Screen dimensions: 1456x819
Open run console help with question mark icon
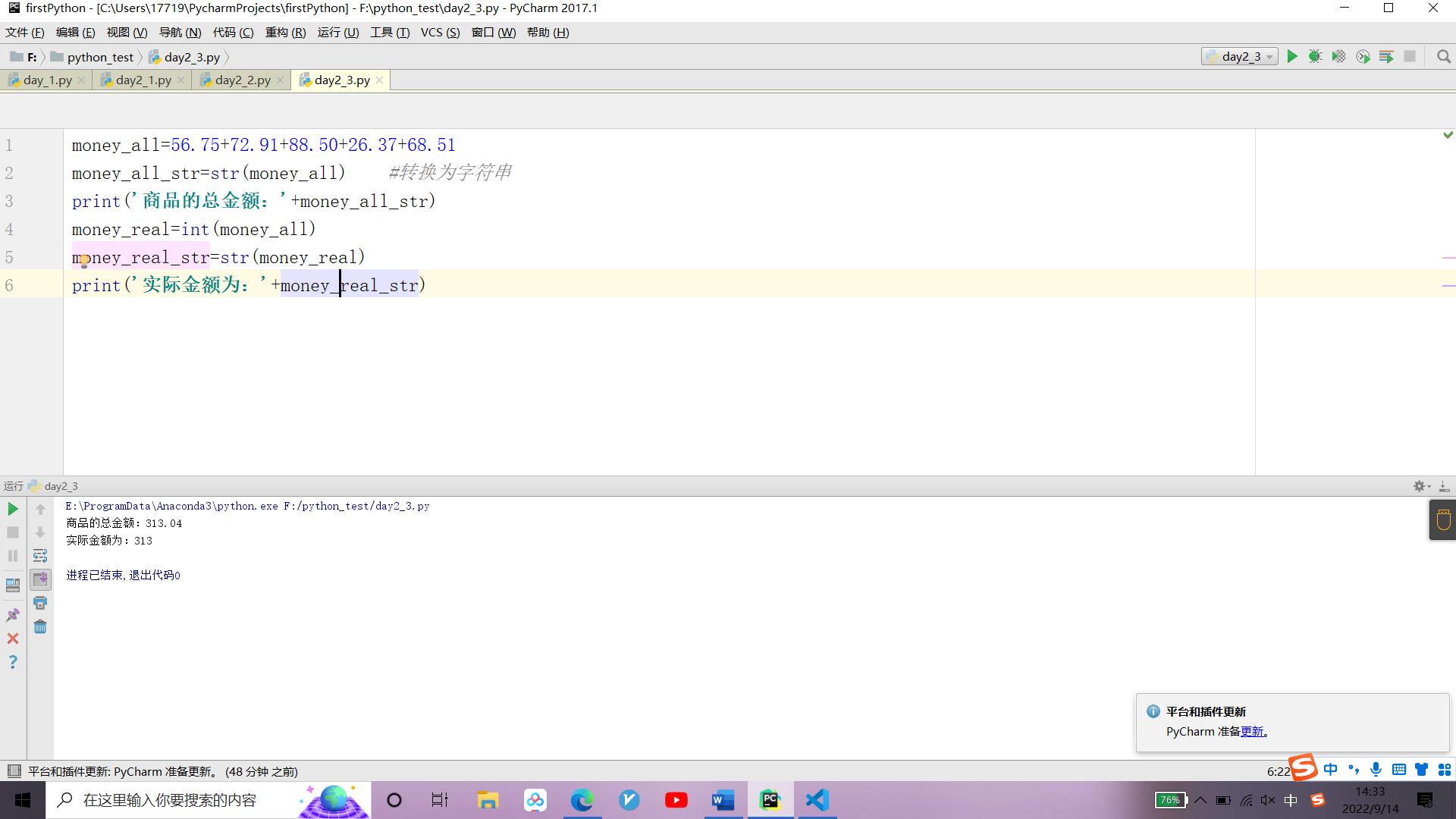click(x=12, y=662)
